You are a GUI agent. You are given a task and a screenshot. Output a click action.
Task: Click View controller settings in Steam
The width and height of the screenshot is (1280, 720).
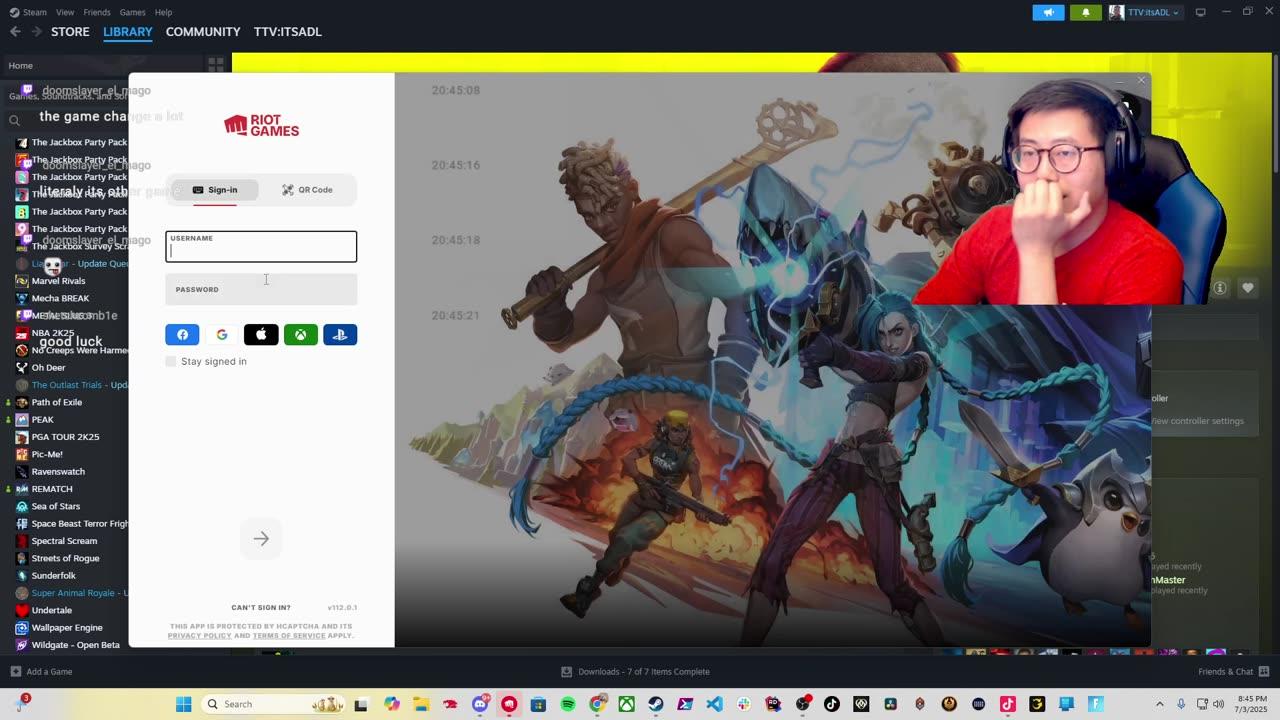1197,421
